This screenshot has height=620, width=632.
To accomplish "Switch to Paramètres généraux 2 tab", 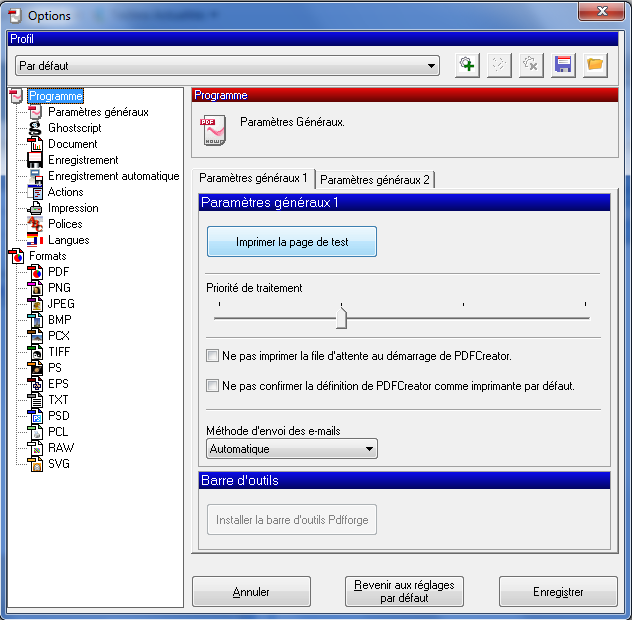I will tap(375, 179).
